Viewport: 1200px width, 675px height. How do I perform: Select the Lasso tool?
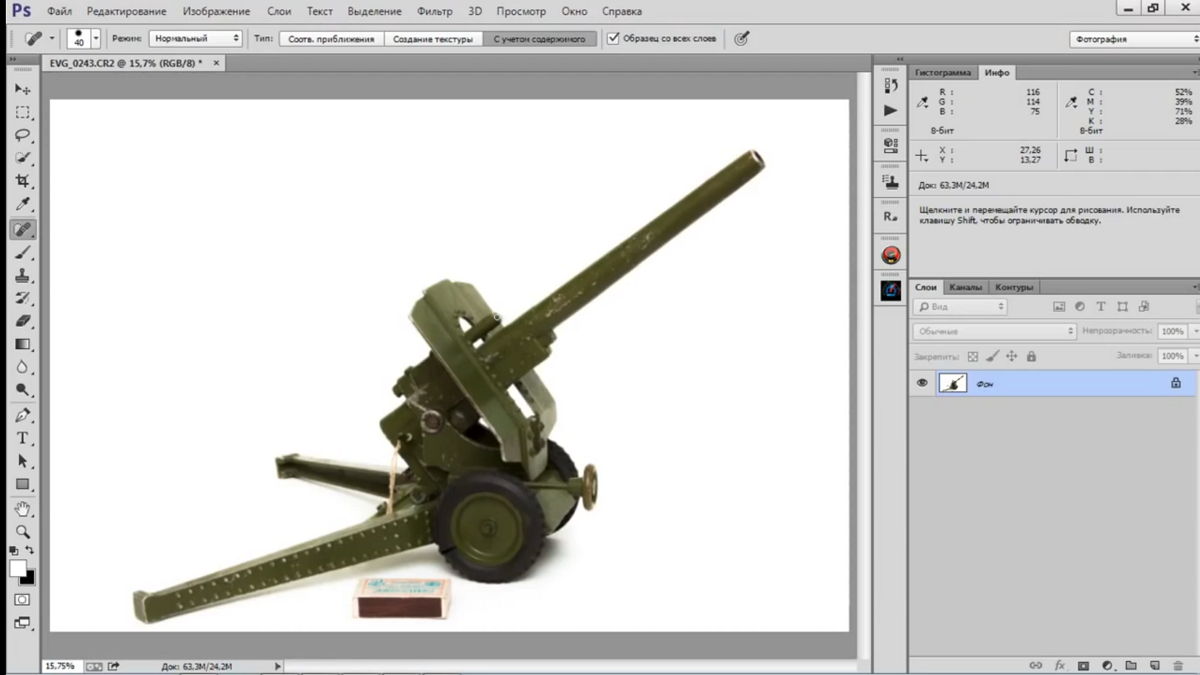[x=22, y=135]
